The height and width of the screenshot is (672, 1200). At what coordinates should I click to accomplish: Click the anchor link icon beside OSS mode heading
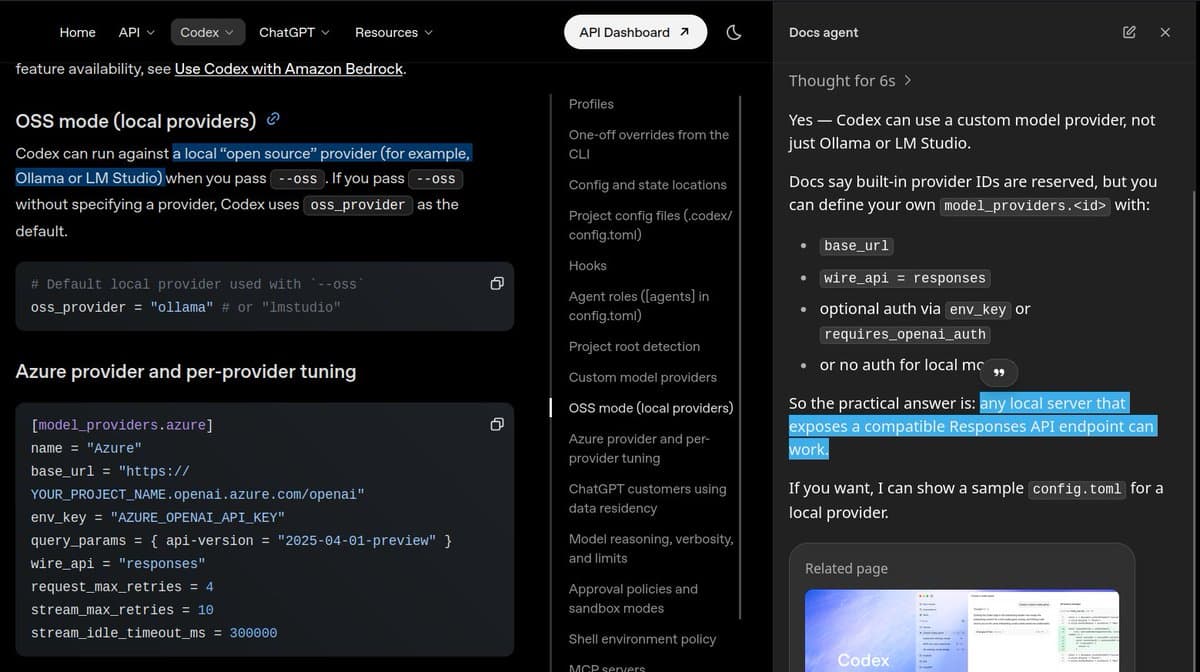pyautogui.click(x=273, y=120)
